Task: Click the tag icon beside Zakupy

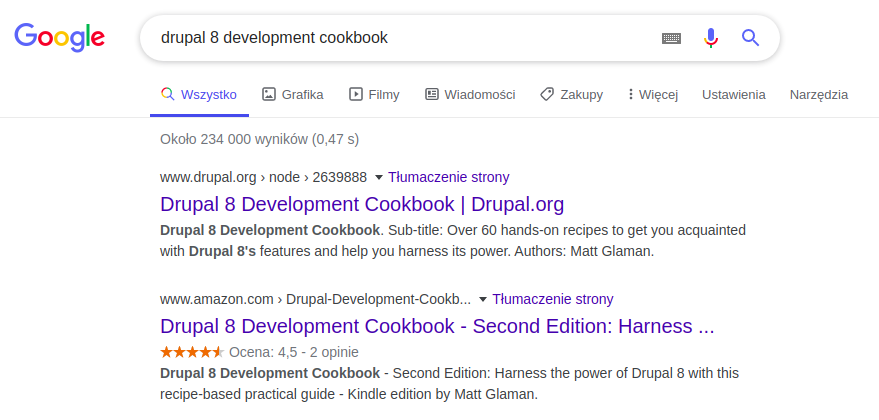Action: [x=547, y=94]
